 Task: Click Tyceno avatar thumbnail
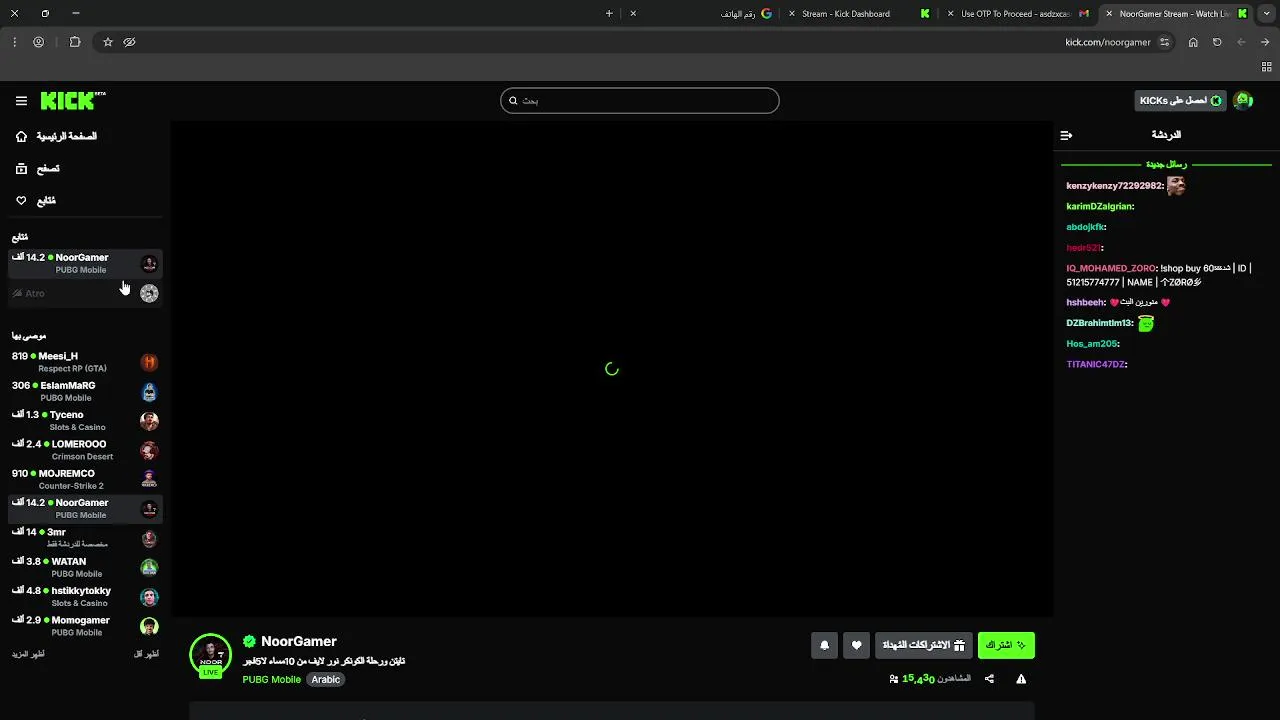pos(149,421)
